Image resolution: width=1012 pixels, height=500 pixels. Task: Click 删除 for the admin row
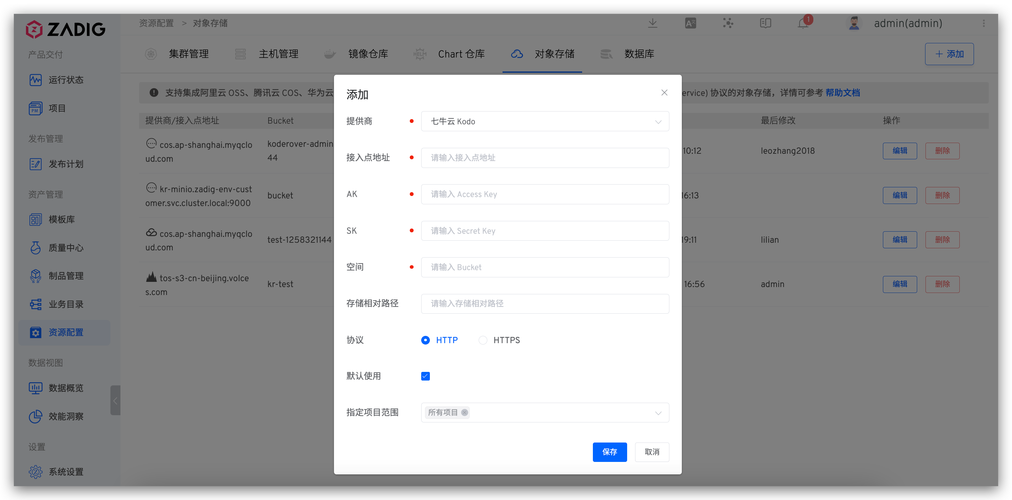coord(942,284)
